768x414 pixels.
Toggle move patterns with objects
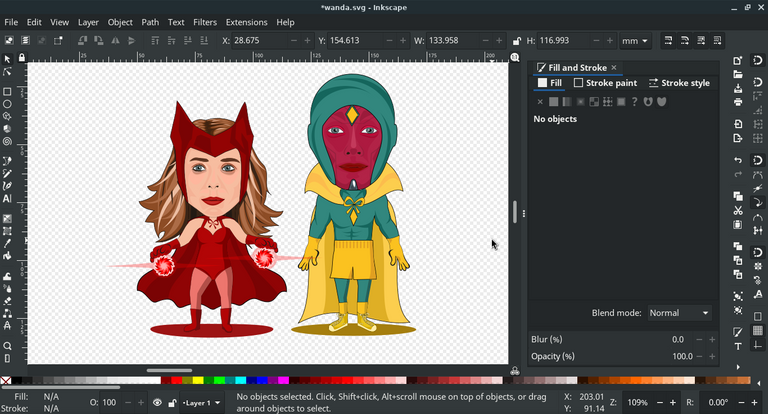pos(717,41)
